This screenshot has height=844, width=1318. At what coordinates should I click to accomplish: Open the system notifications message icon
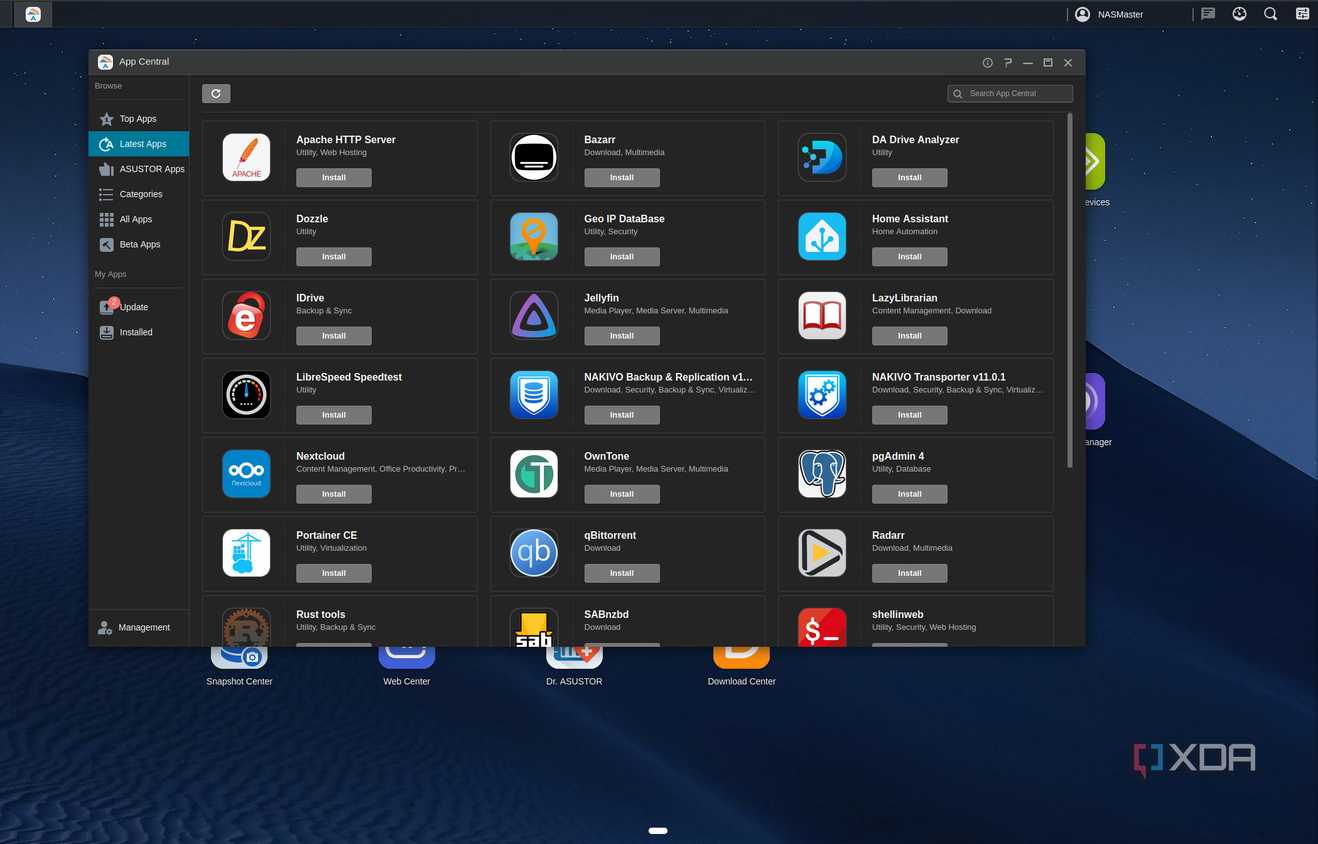pyautogui.click(x=1208, y=14)
